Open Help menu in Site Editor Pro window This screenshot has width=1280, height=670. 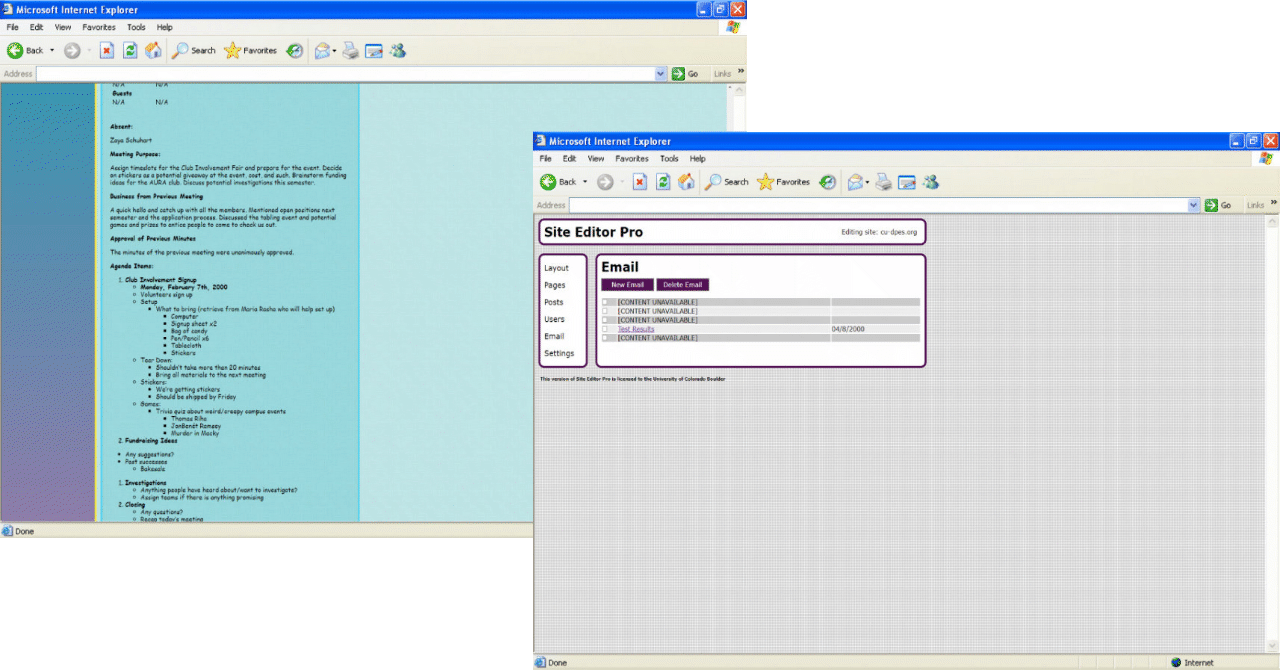[698, 159]
